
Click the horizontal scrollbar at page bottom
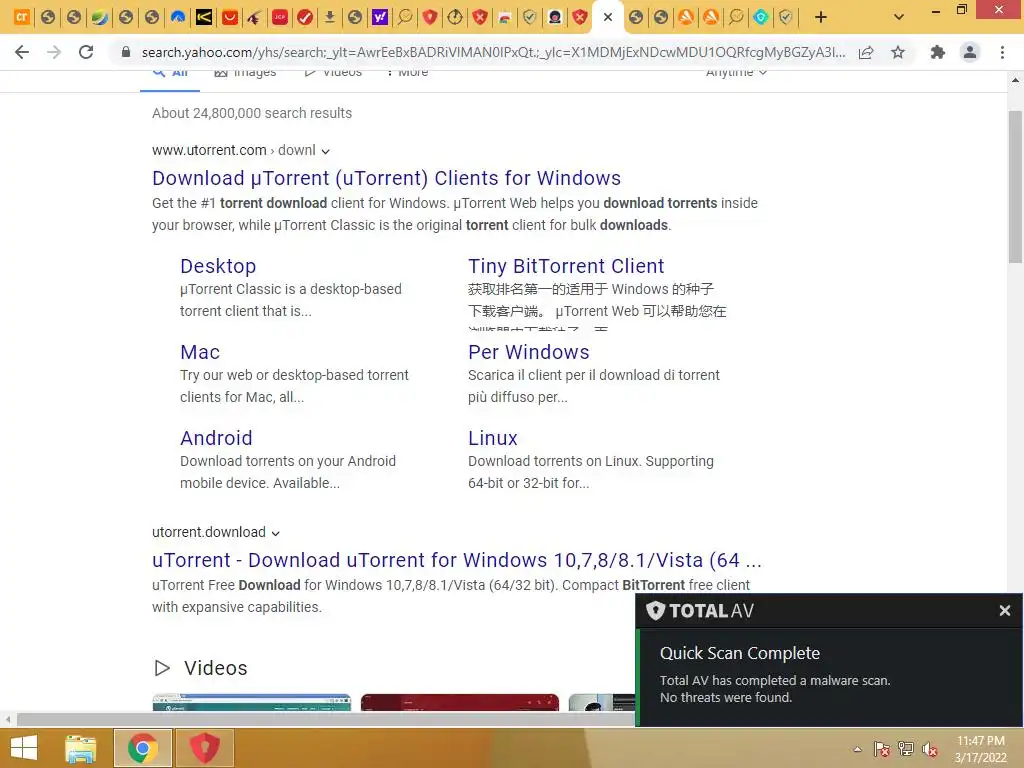(325, 719)
